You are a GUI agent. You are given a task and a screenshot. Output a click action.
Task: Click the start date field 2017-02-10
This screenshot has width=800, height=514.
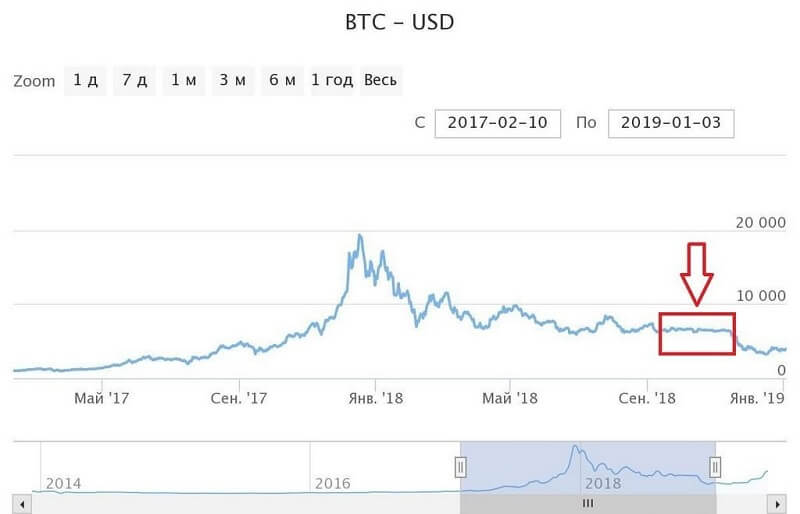click(x=497, y=124)
